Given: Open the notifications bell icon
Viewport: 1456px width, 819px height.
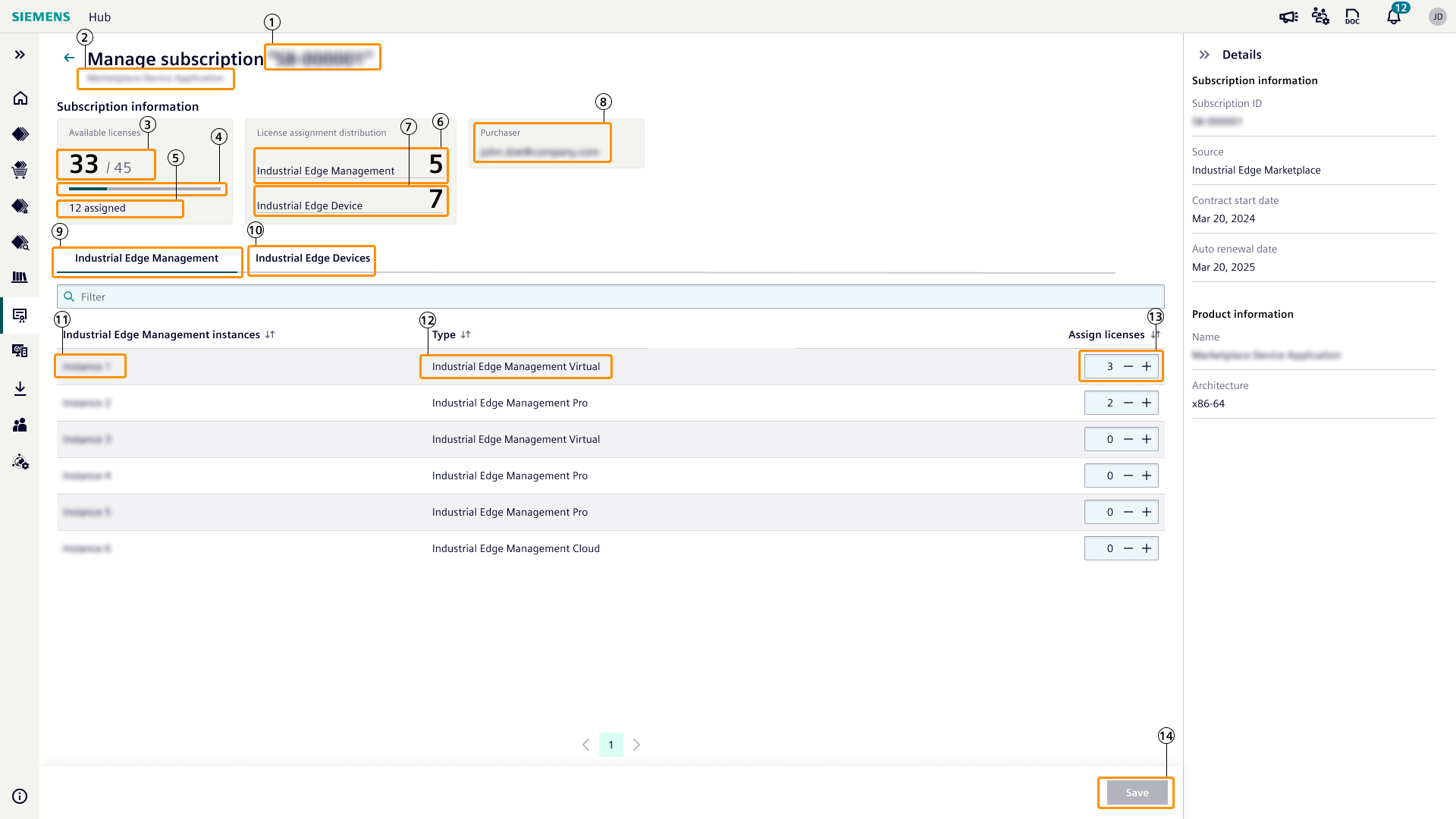Looking at the screenshot, I should coord(1393,17).
